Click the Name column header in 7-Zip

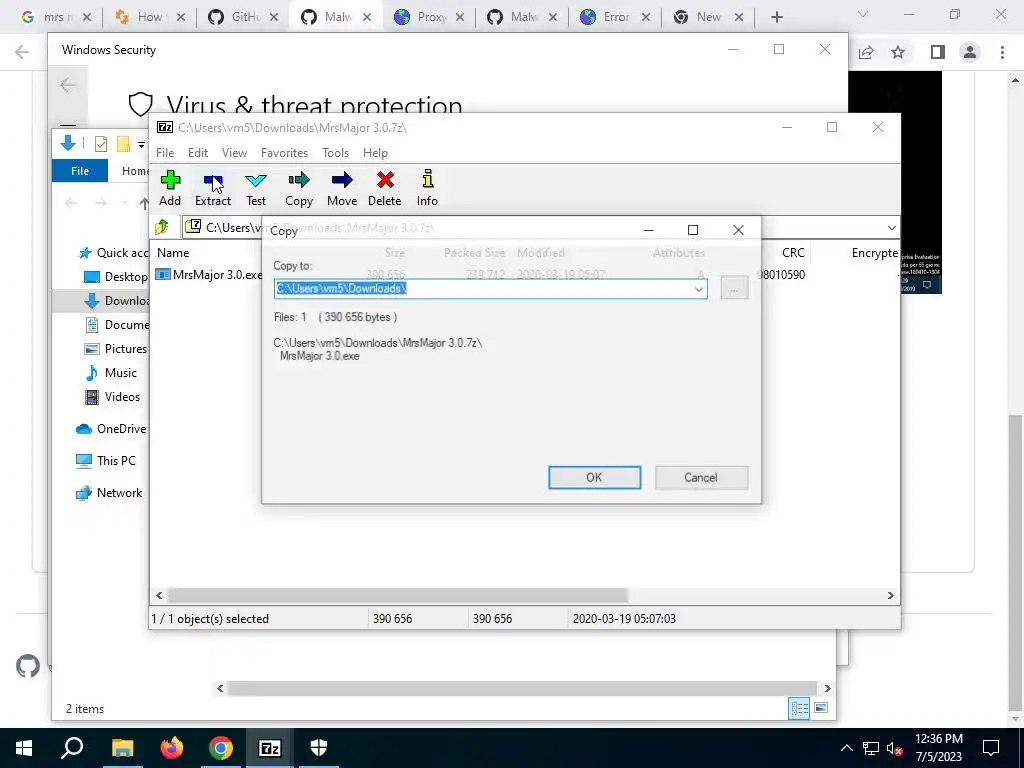[173, 253]
